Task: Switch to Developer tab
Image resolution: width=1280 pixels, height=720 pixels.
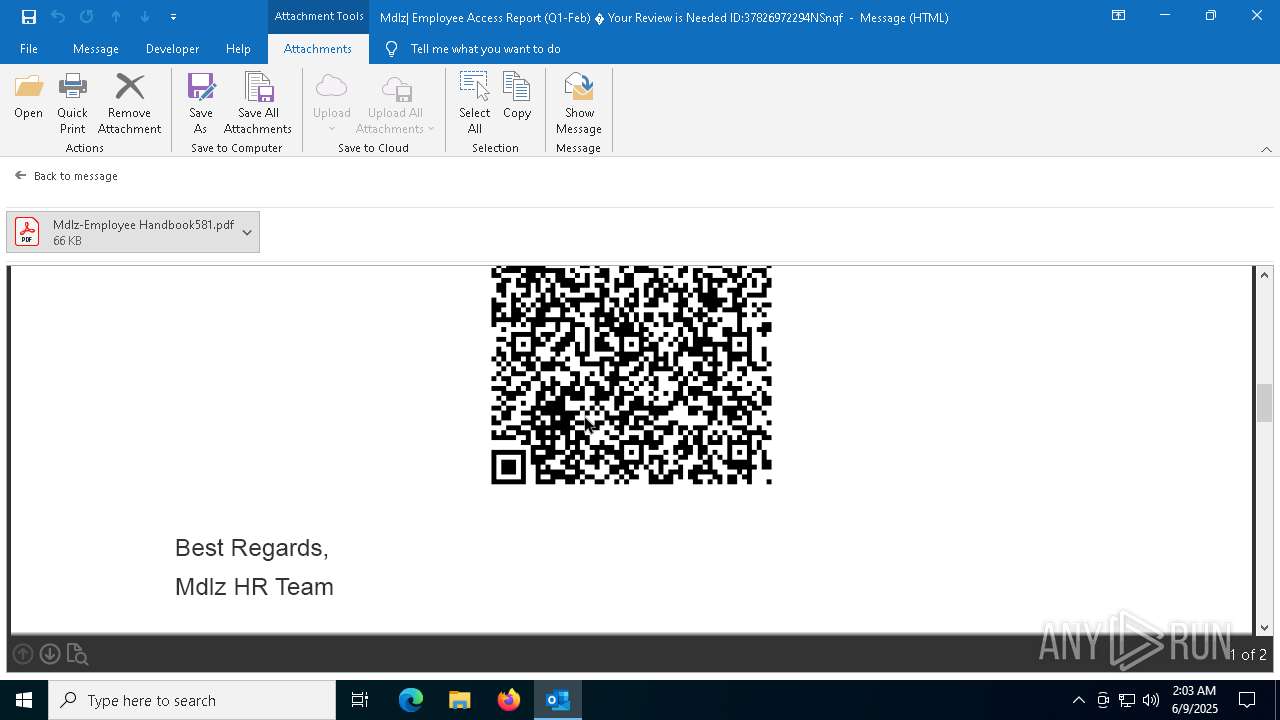Action: (x=172, y=49)
